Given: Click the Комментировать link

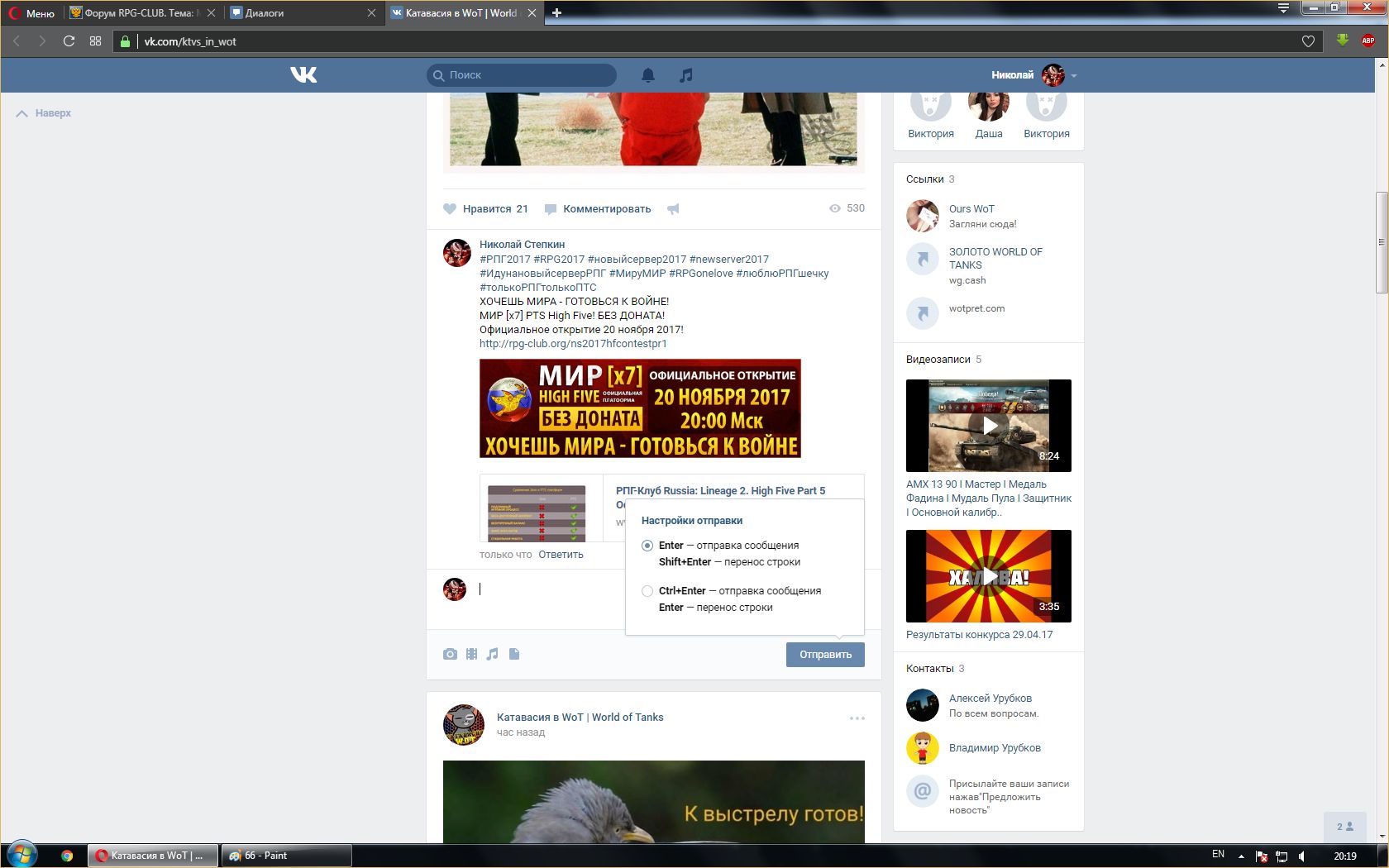Looking at the screenshot, I should click(598, 209).
